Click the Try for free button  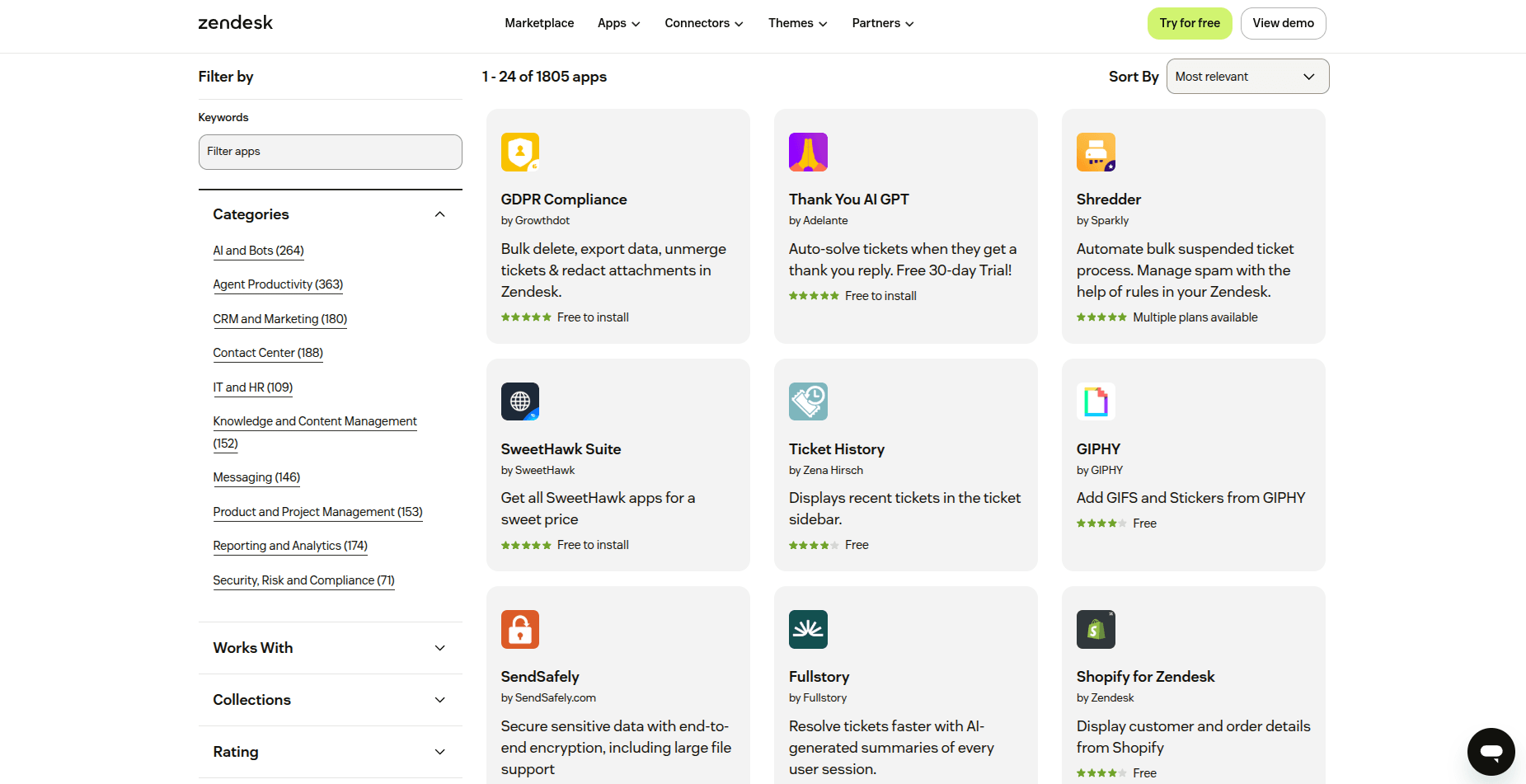[x=1190, y=23]
